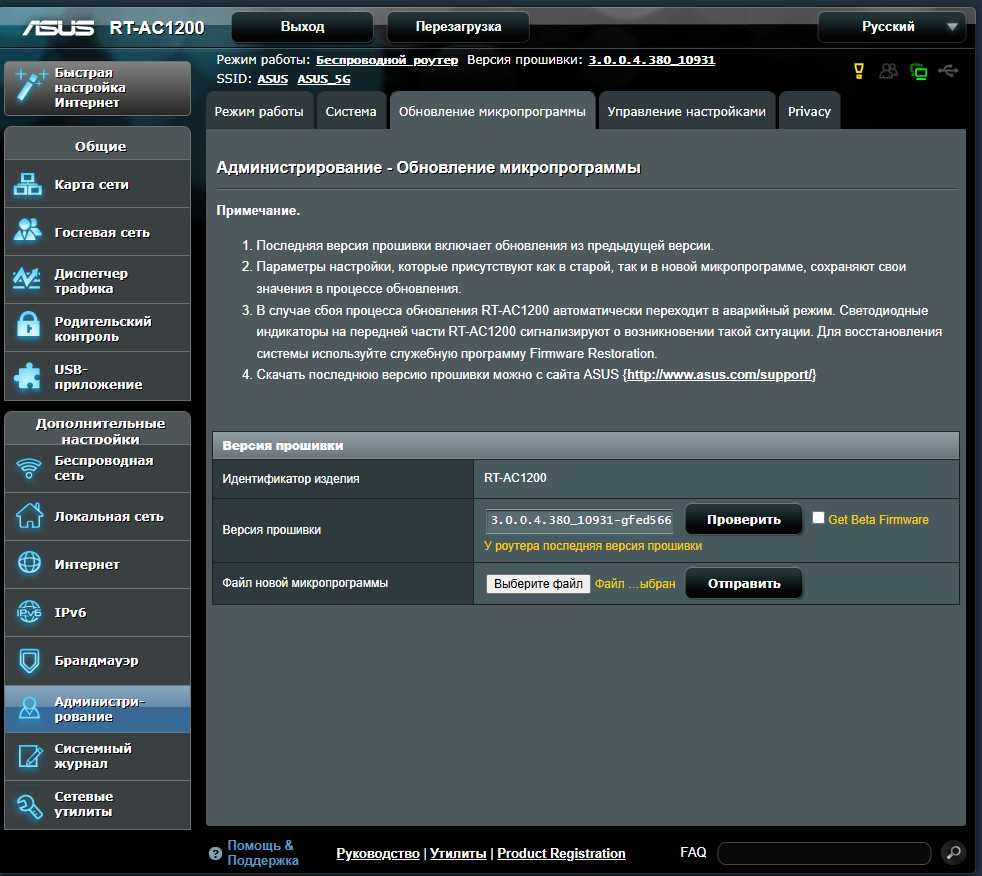Click 'У роутера последняя версия прошивки' status text
The height and width of the screenshot is (876, 982).
coord(592,546)
